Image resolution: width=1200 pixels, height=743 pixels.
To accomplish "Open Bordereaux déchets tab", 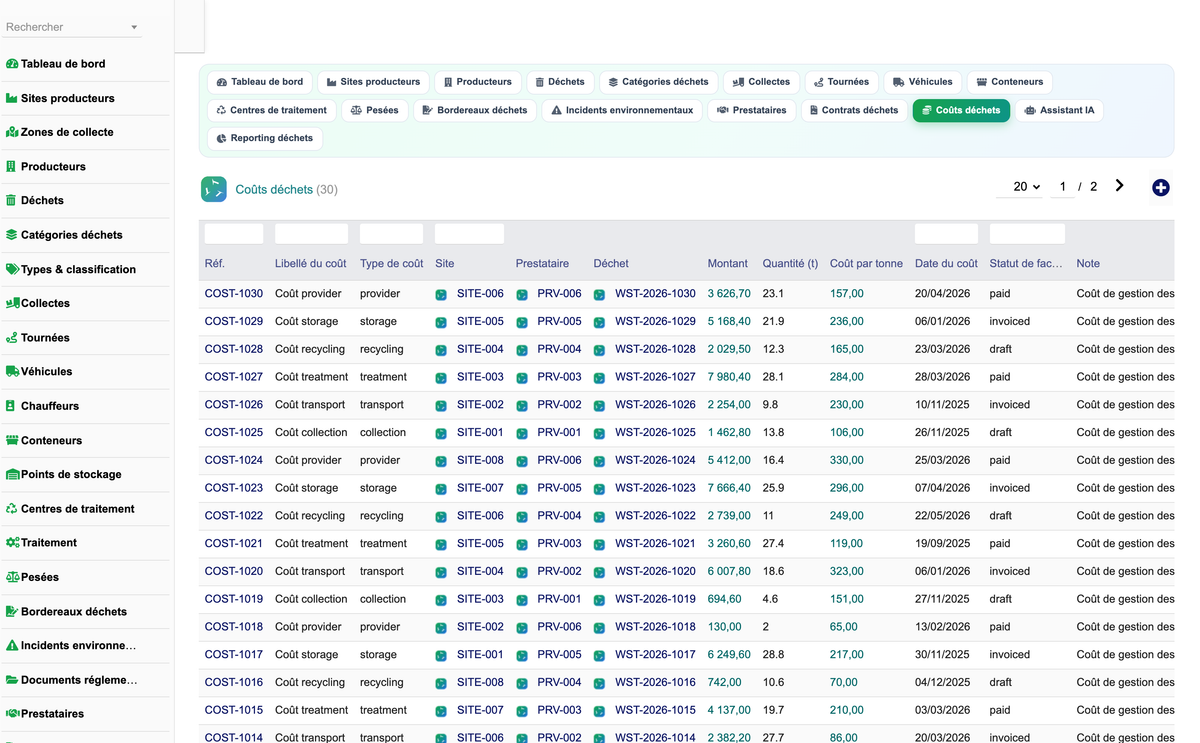I will coord(474,110).
